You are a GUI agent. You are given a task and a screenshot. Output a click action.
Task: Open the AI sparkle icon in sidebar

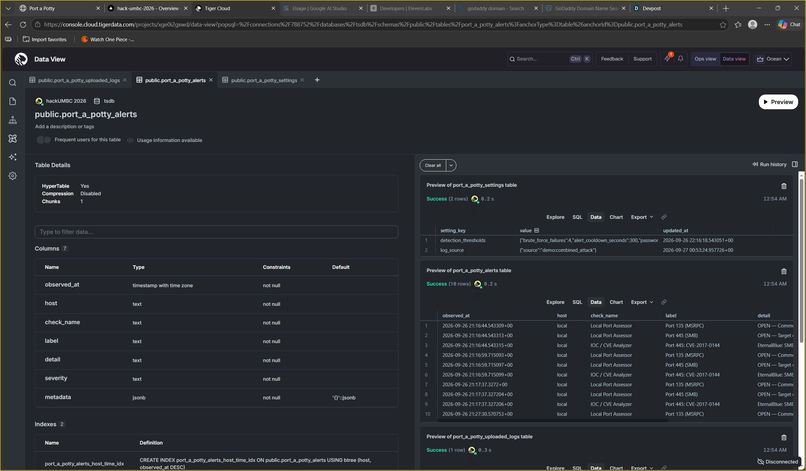click(x=13, y=157)
